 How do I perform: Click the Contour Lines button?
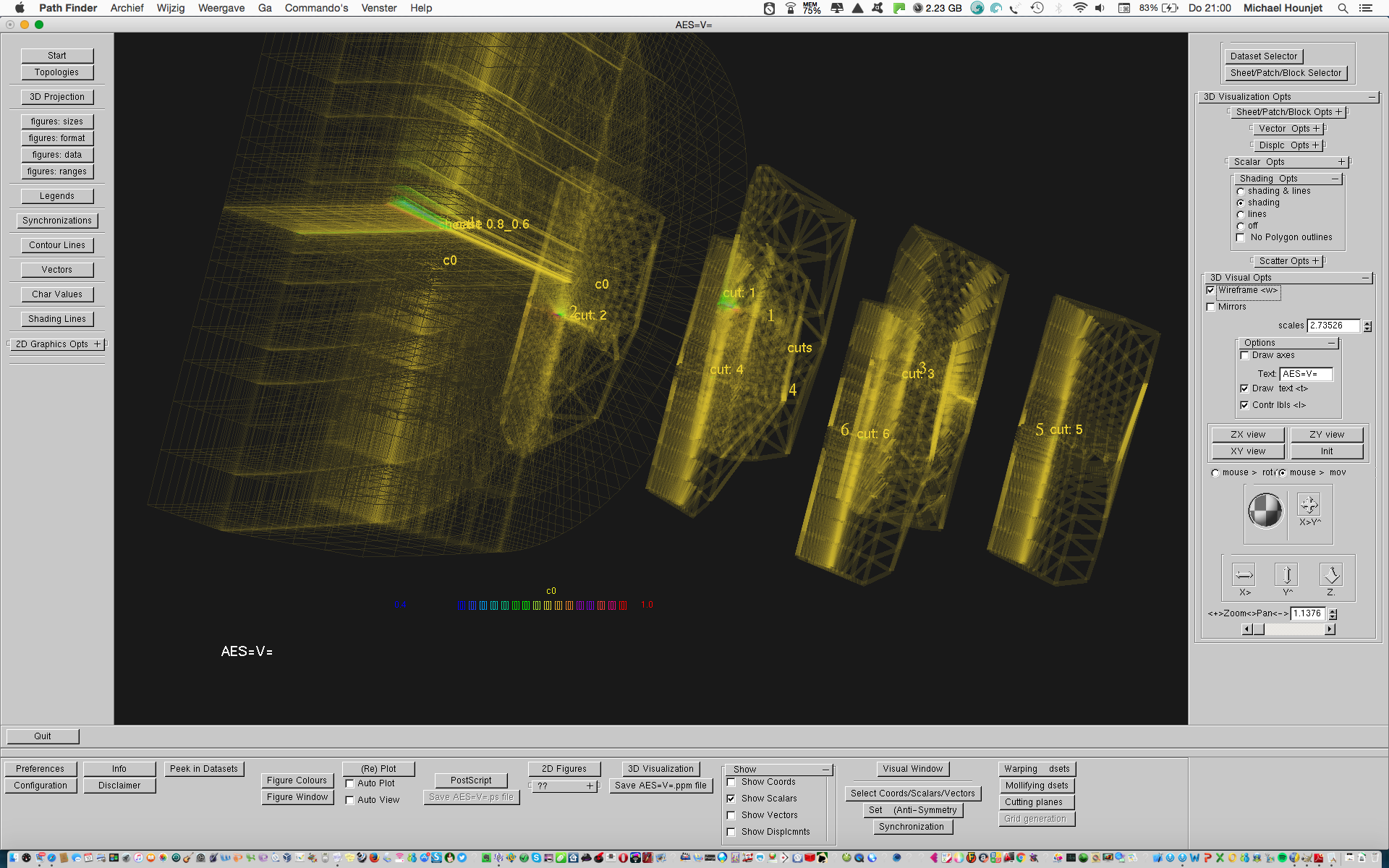pos(57,245)
